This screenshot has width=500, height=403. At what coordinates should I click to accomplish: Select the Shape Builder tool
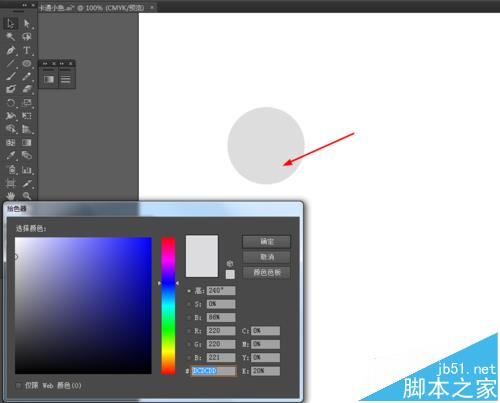10,129
